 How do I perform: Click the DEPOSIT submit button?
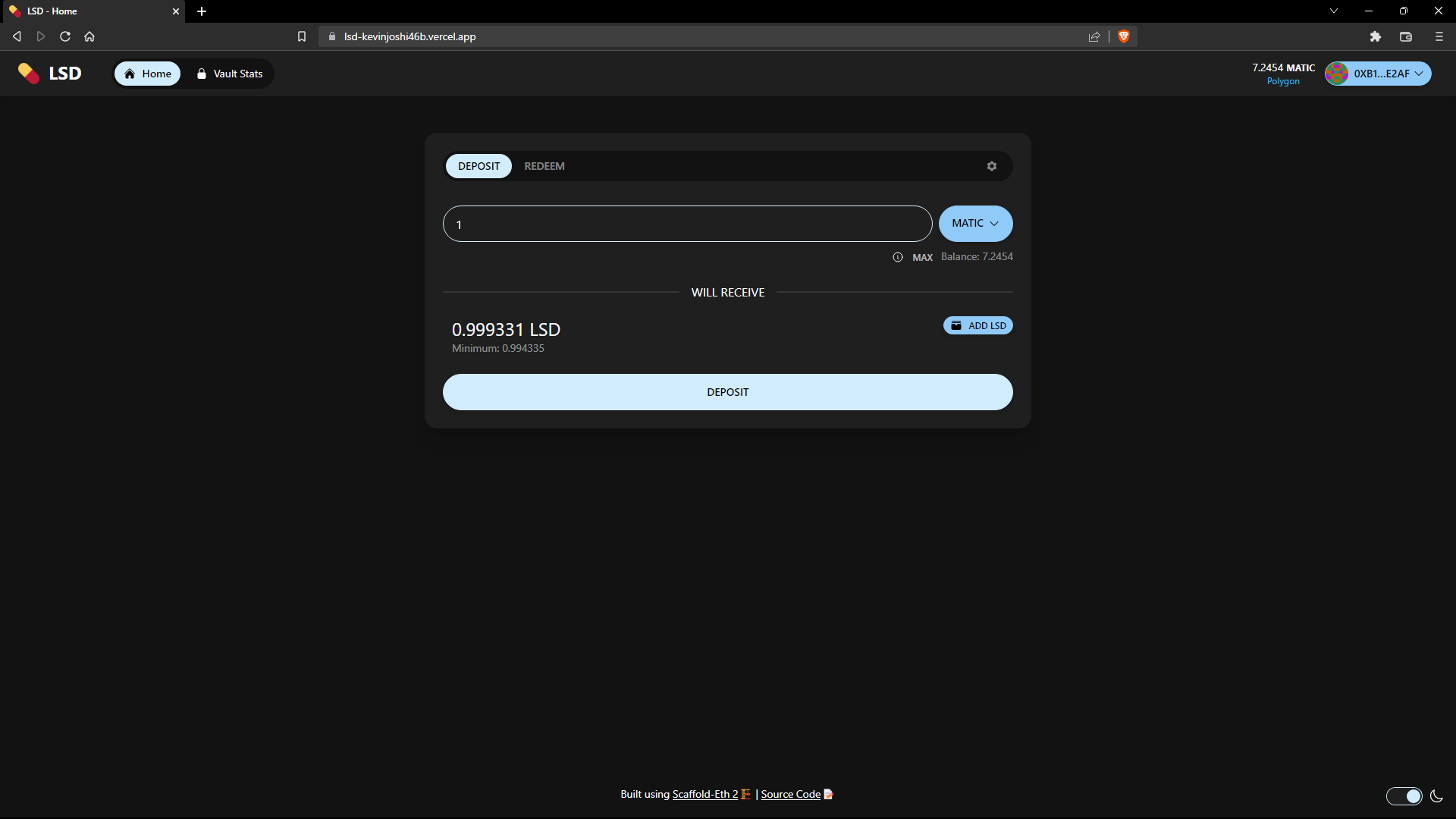click(728, 392)
